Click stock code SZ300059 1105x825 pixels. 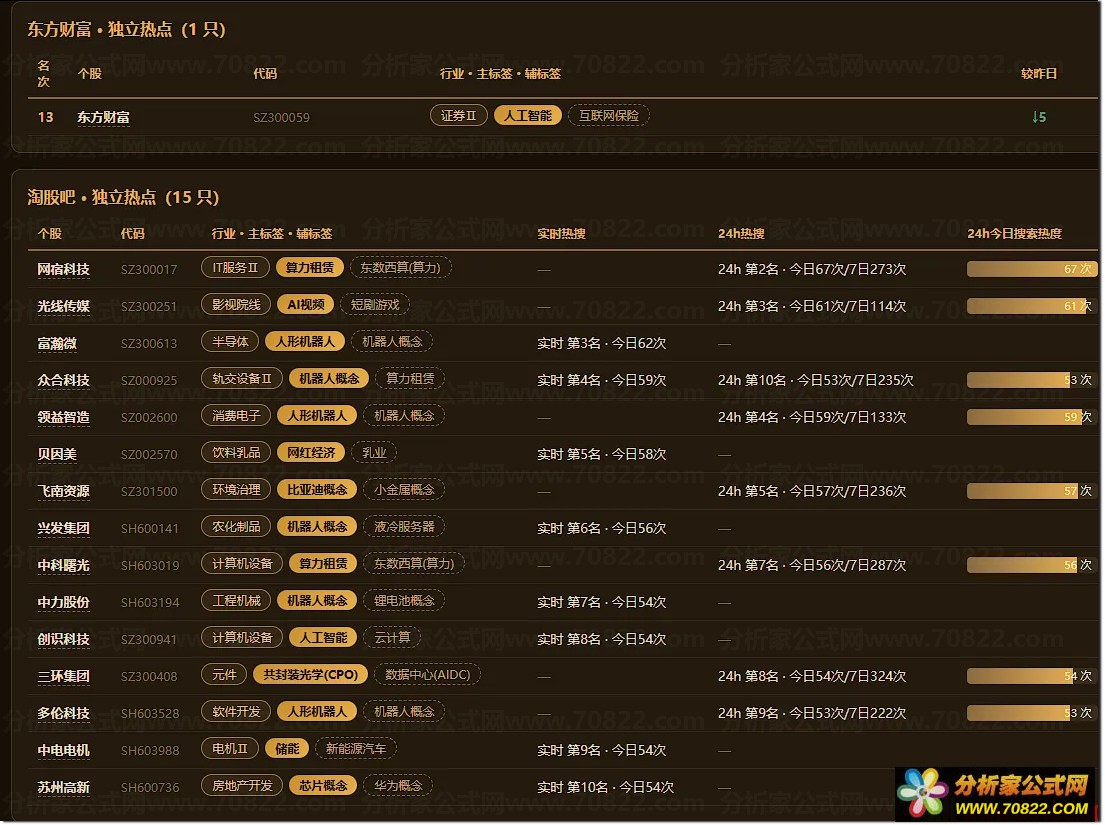click(281, 118)
